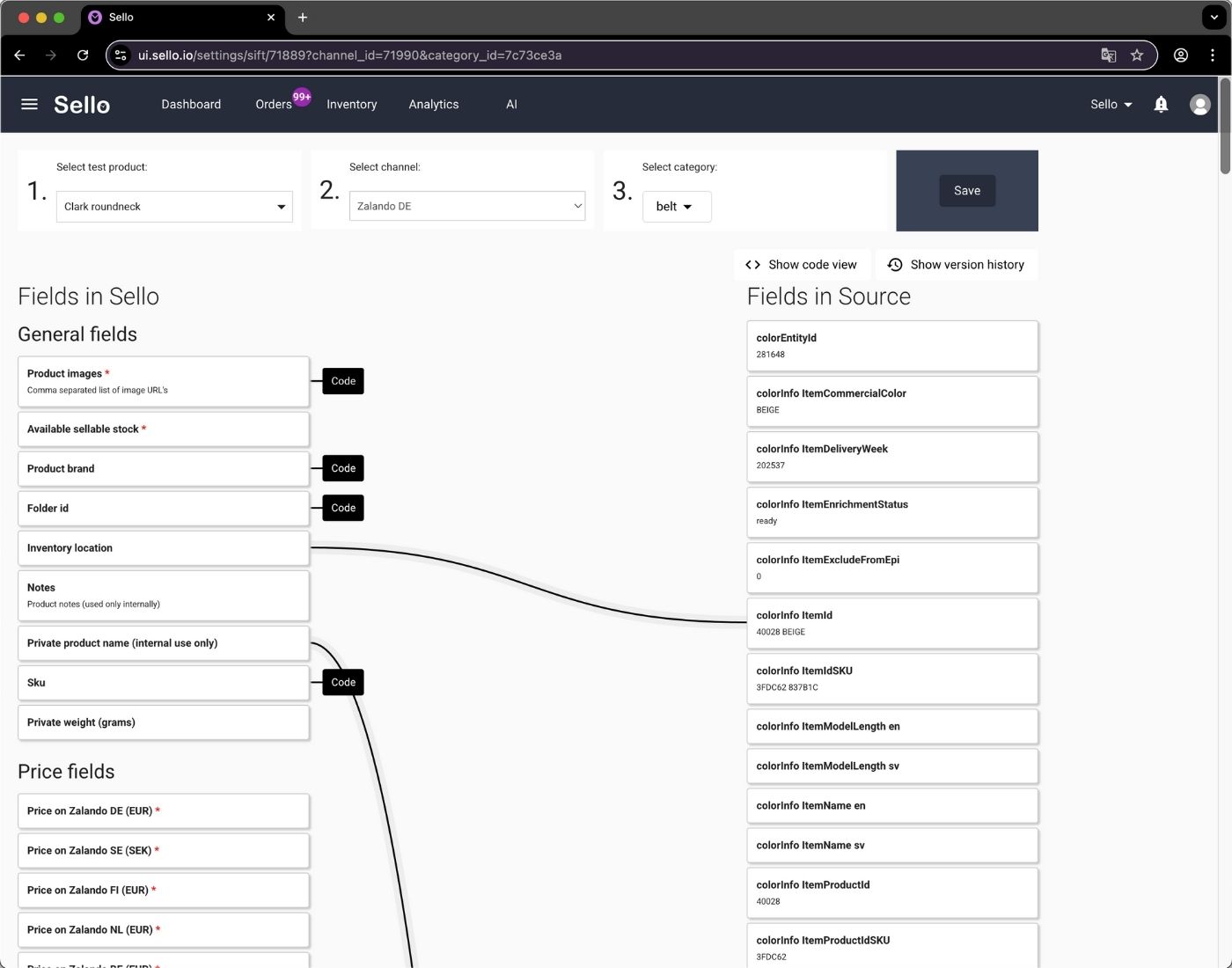
Task: Go back using the browser back arrow
Action: tap(19, 55)
